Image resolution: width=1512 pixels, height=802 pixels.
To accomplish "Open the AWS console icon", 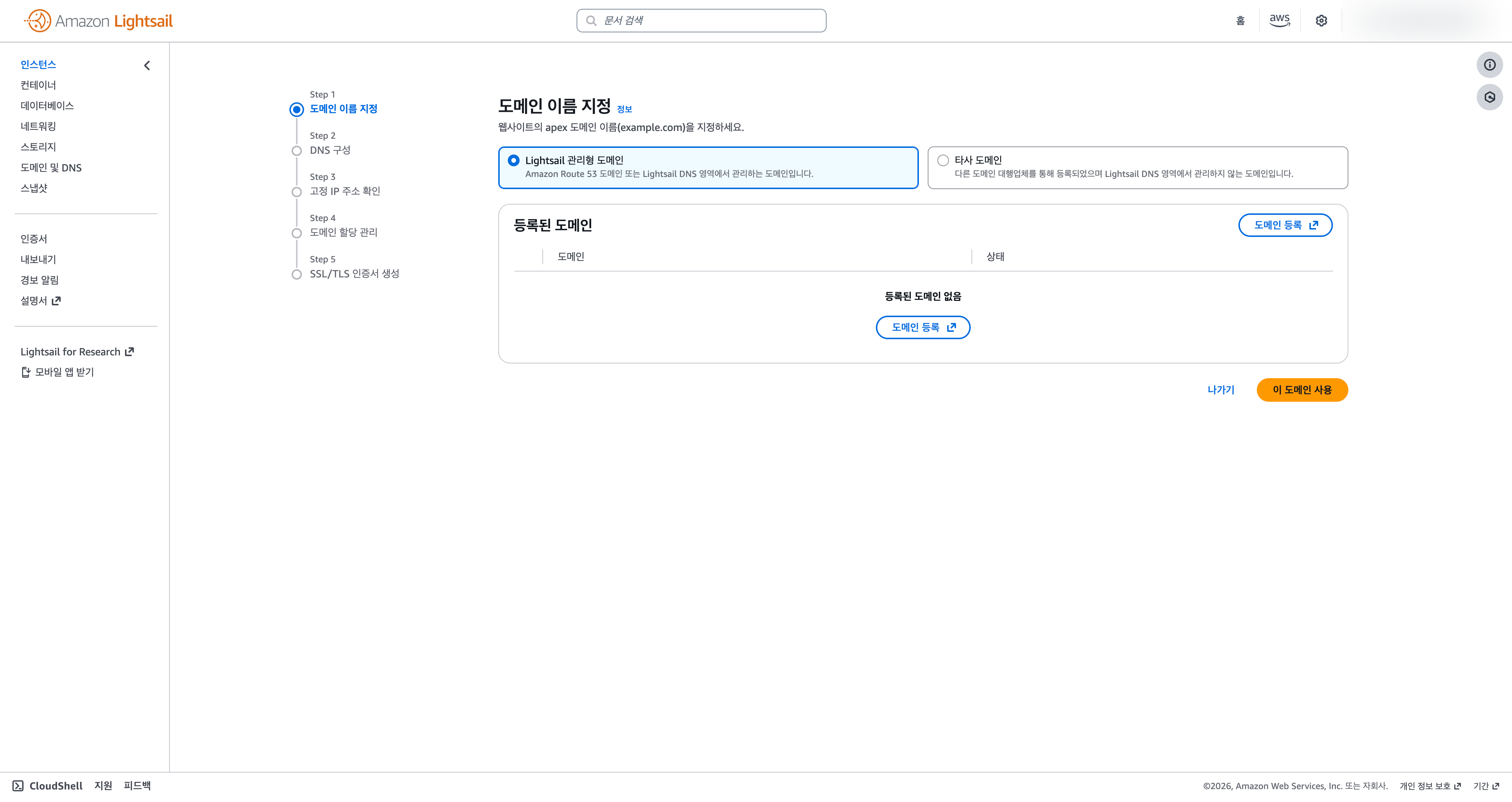I will pyautogui.click(x=1280, y=21).
